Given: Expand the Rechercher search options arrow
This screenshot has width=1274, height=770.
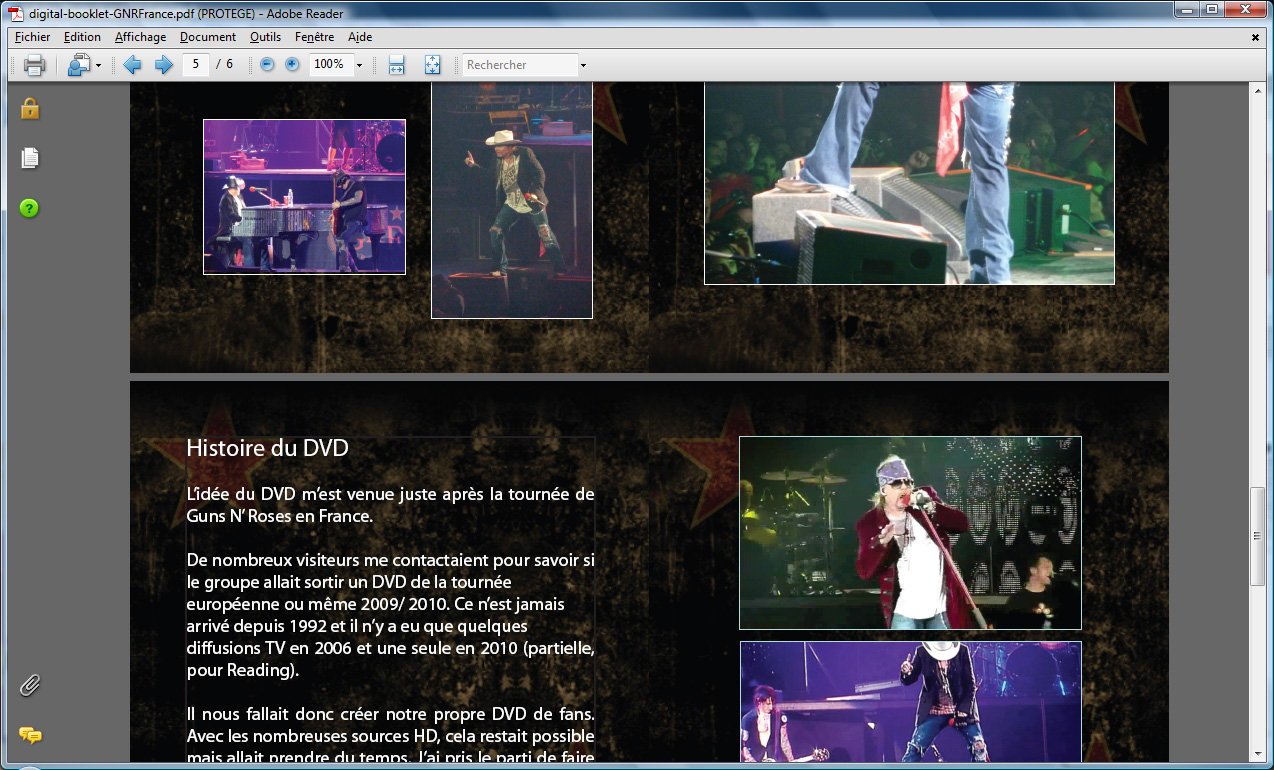Looking at the screenshot, I should tap(583, 65).
